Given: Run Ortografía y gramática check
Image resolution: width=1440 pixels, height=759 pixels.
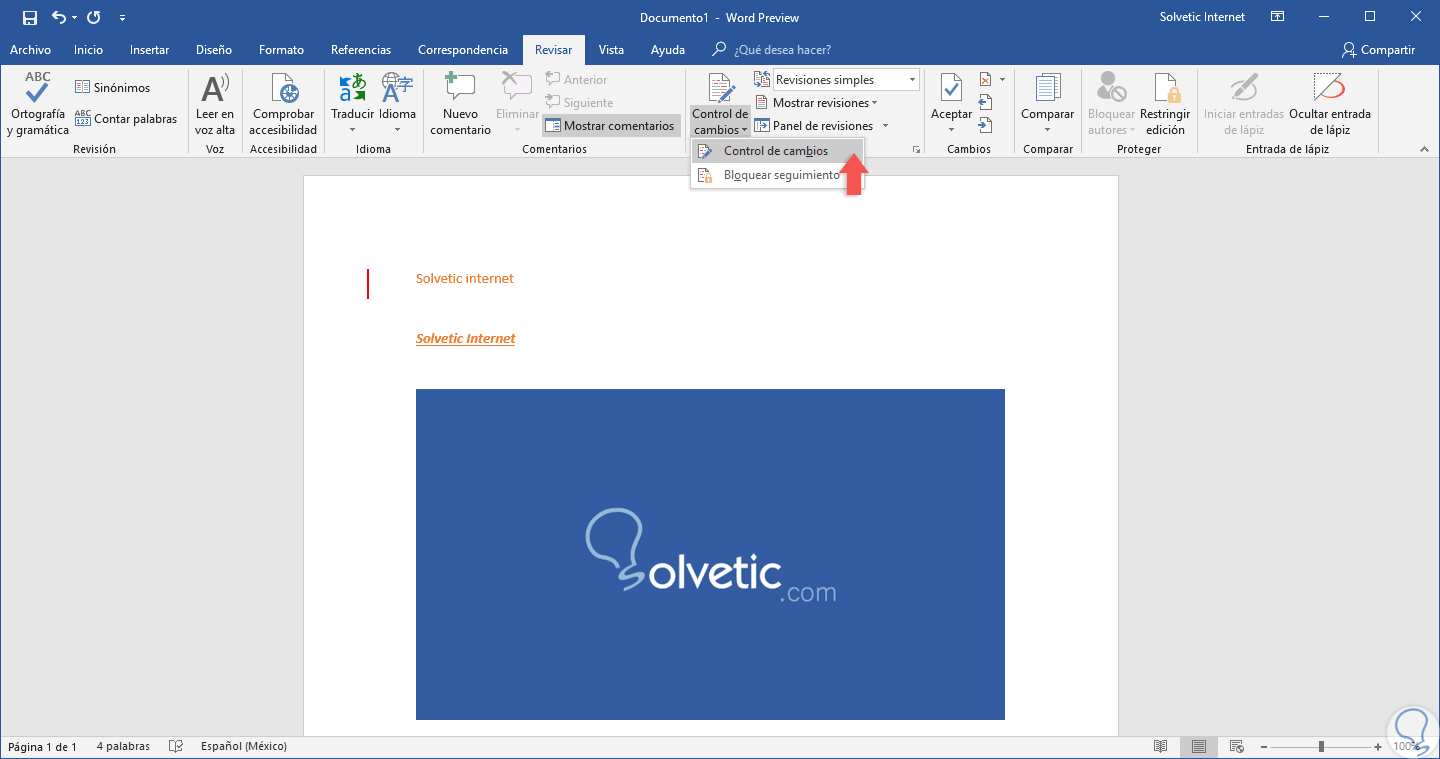Looking at the screenshot, I should pos(38,105).
